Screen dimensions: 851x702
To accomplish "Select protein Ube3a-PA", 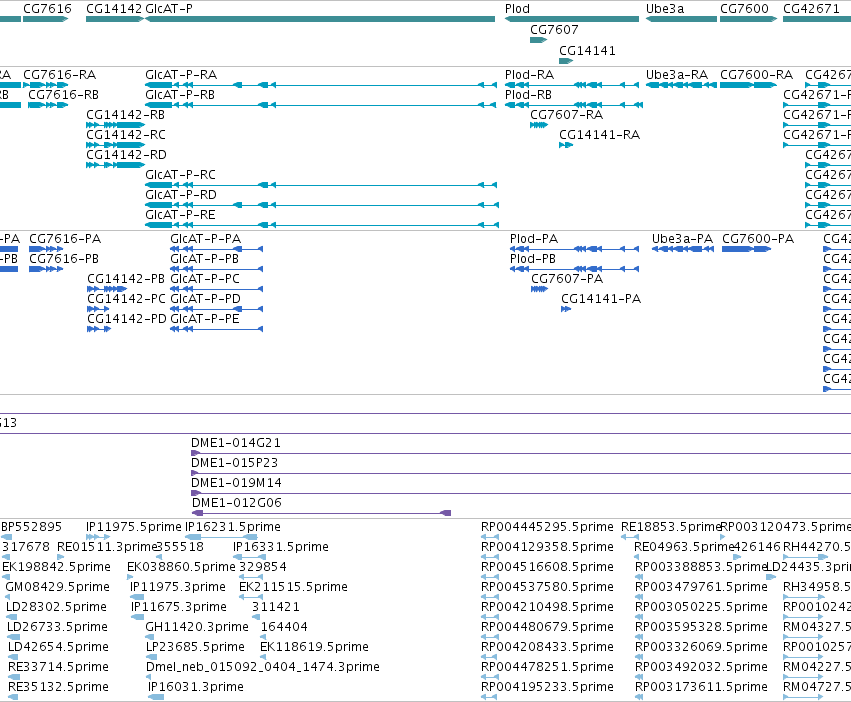I will tap(683, 249).
